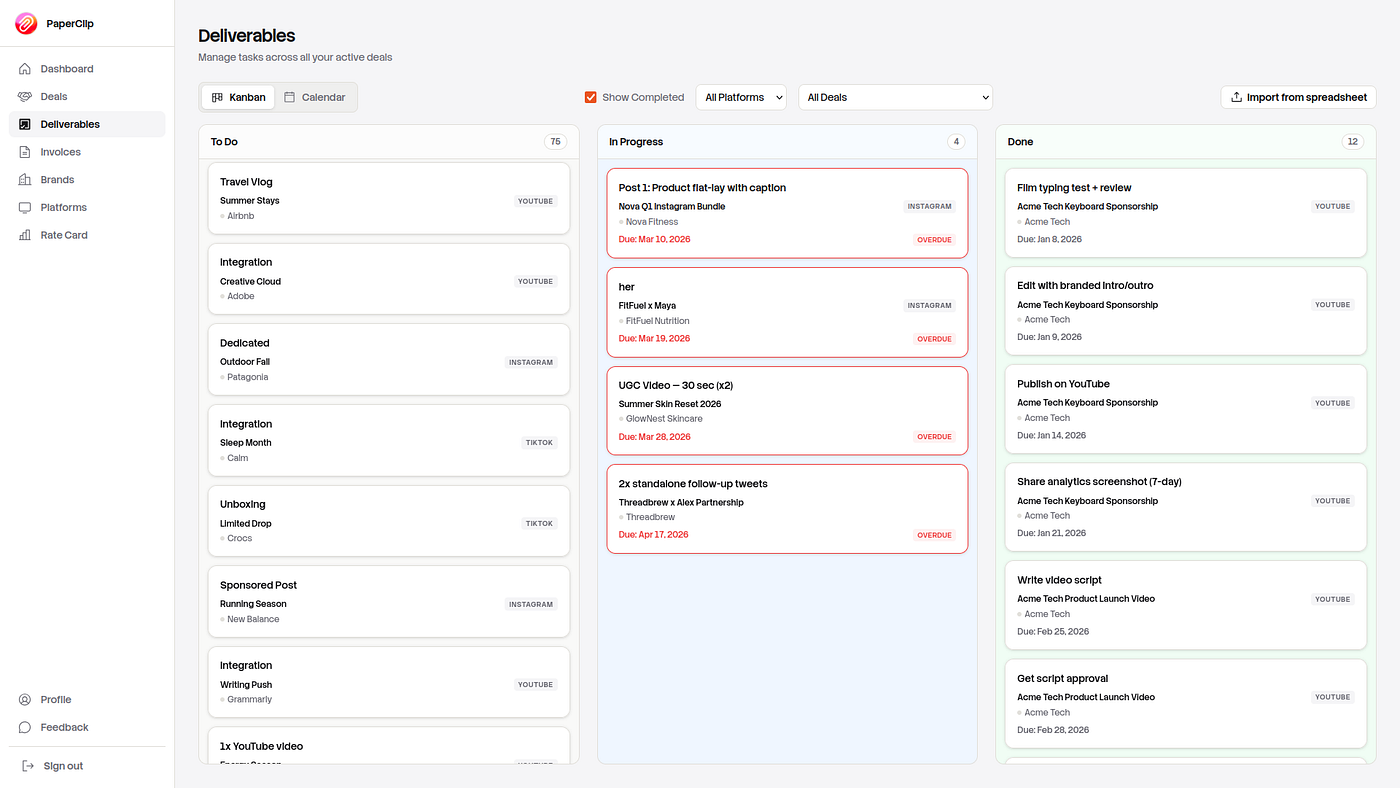Viewport: 1400px width, 788px height.
Task: Open Platforms via its monitor icon
Action: pyautogui.click(x=25, y=207)
